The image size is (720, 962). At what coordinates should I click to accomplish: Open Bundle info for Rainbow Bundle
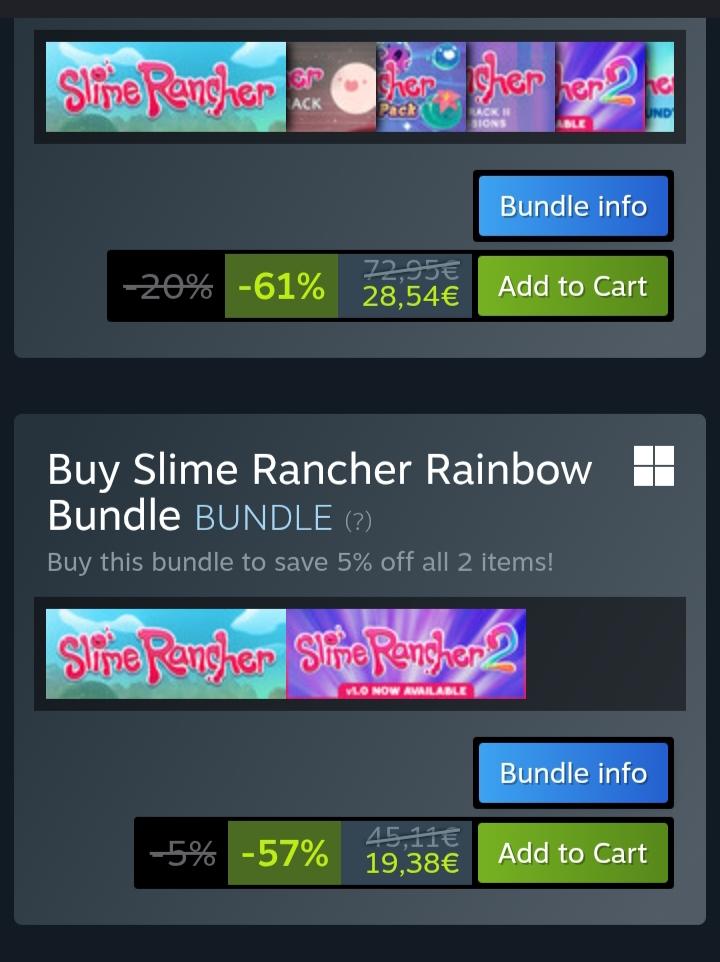click(573, 773)
